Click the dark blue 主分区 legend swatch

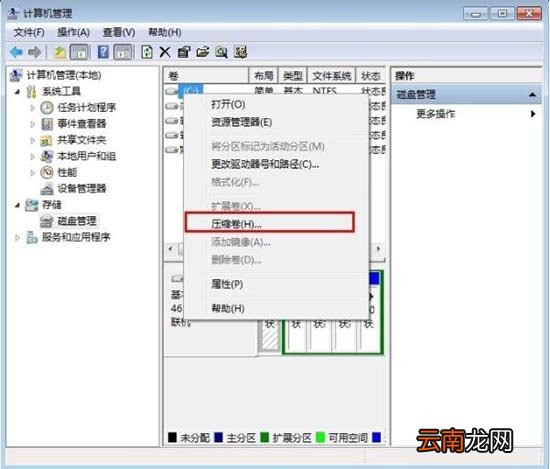coord(218,437)
